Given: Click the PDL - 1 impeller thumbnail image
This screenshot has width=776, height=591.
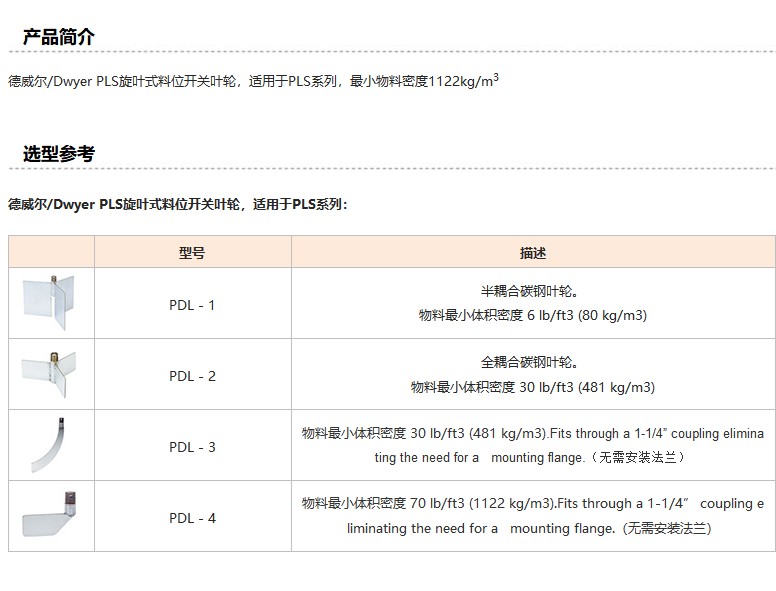Looking at the screenshot, I should click(x=49, y=302).
